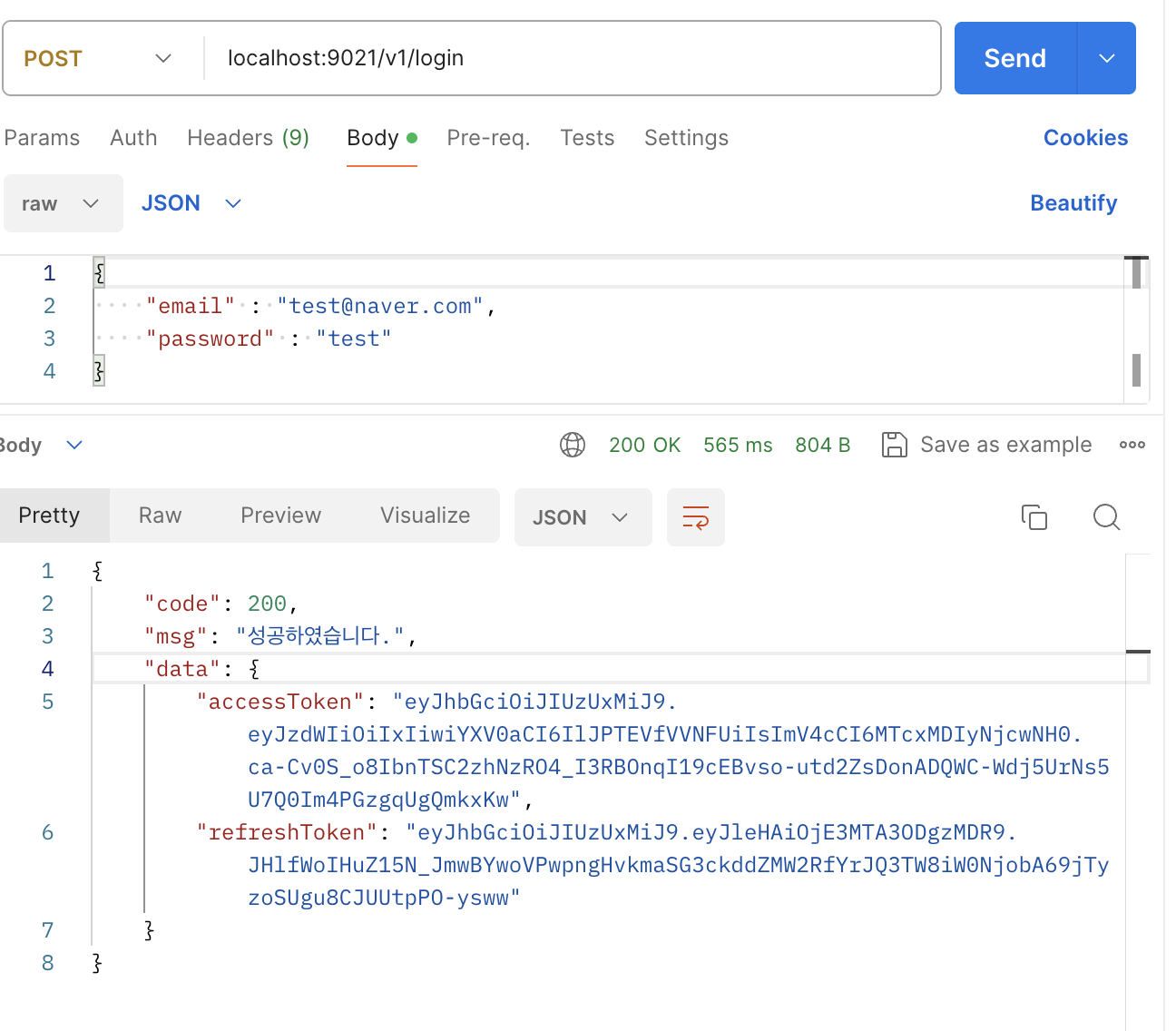Click the request body editor scrollbar
Viewport: 1176px width, 1031px height.
pyautogui.click(x=1136, y=329)
